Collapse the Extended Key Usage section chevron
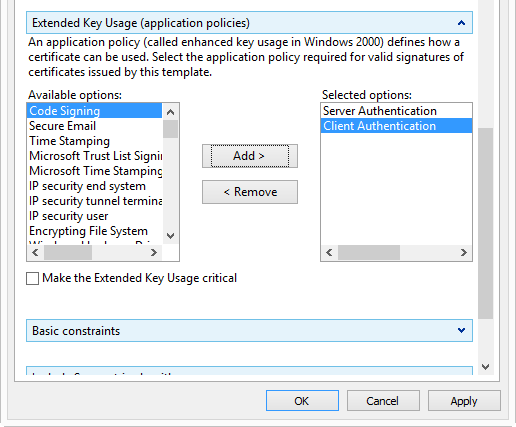The width and height of the screenshot is (516, 427). tap(461, 23)
